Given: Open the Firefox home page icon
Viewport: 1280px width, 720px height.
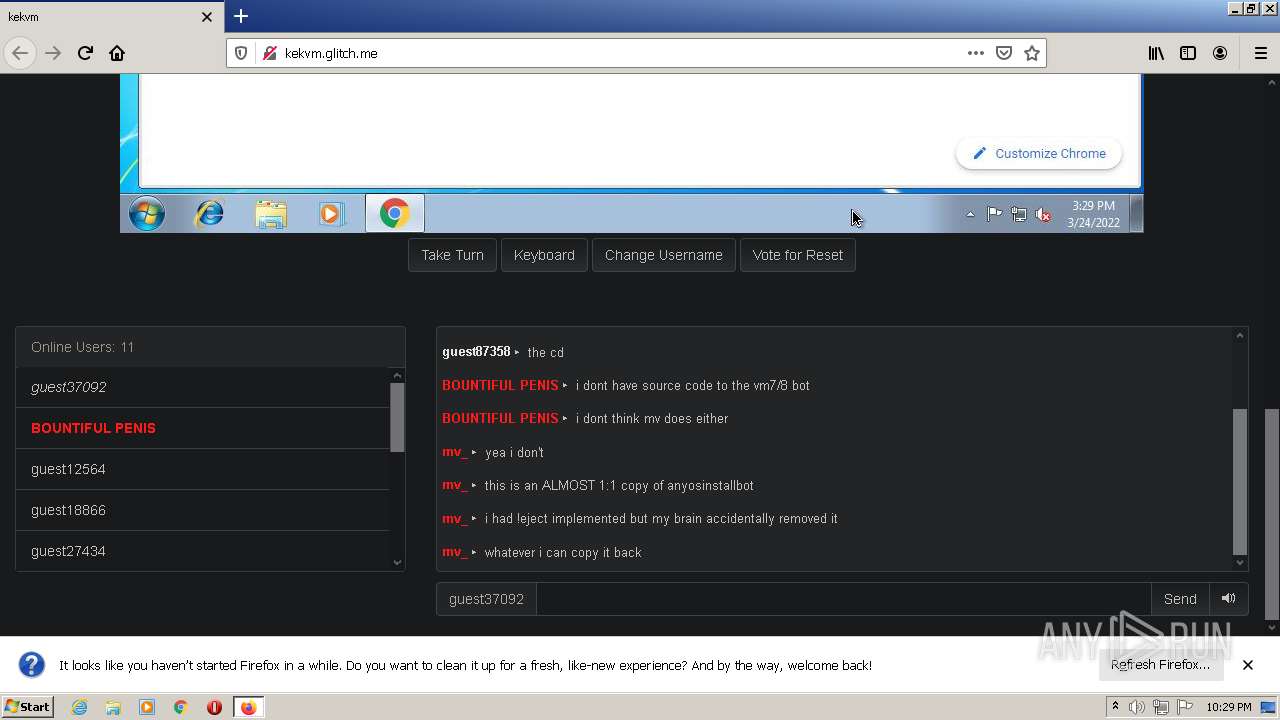Looking at the screenshot, I should pyautogui.click(x=117, y=53).
